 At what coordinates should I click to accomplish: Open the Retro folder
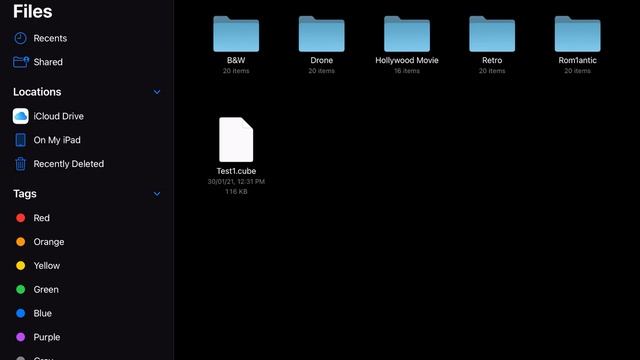click(492, 34)
